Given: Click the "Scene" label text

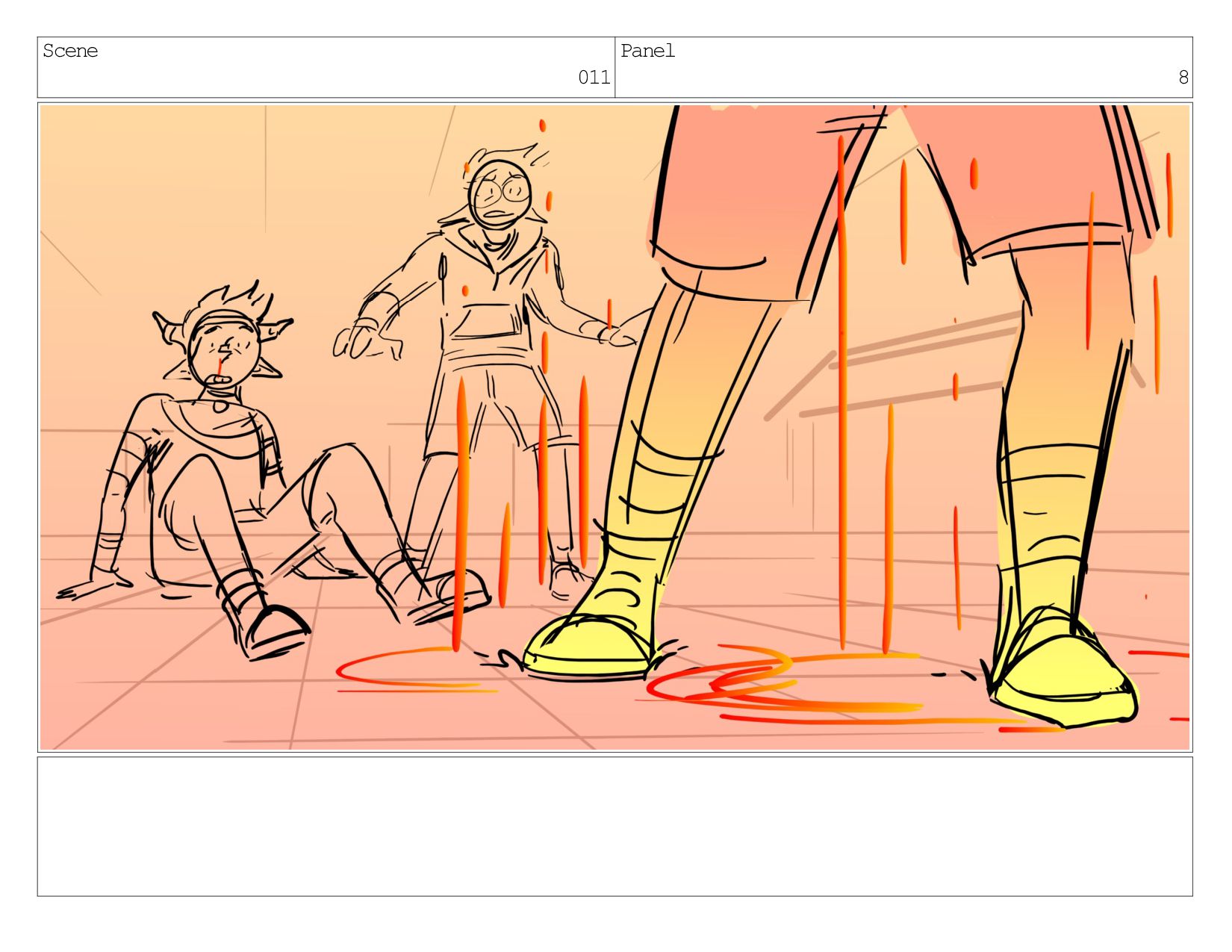Looking at the screenshot, I should point(70,51).
